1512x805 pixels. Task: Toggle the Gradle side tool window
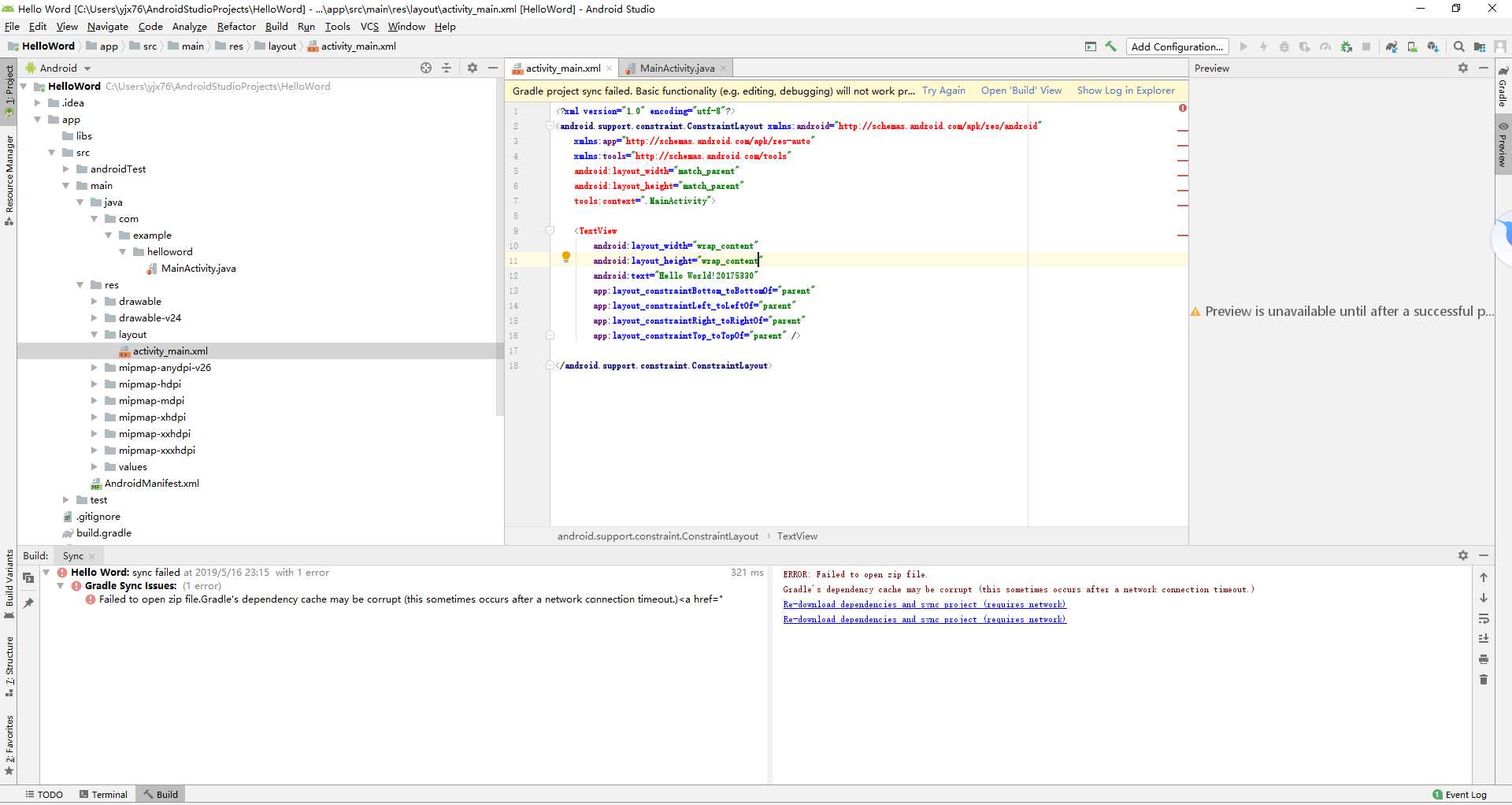tap(1503, 87)
